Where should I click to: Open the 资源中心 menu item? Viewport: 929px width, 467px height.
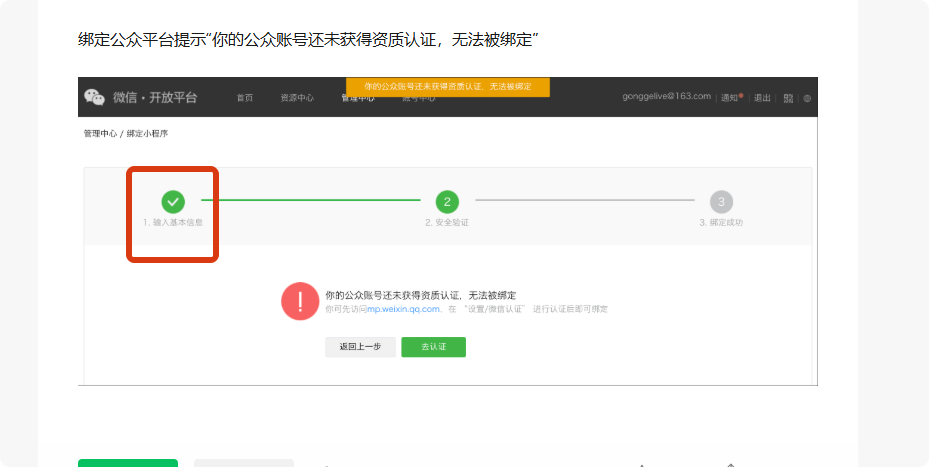[297, 98]
